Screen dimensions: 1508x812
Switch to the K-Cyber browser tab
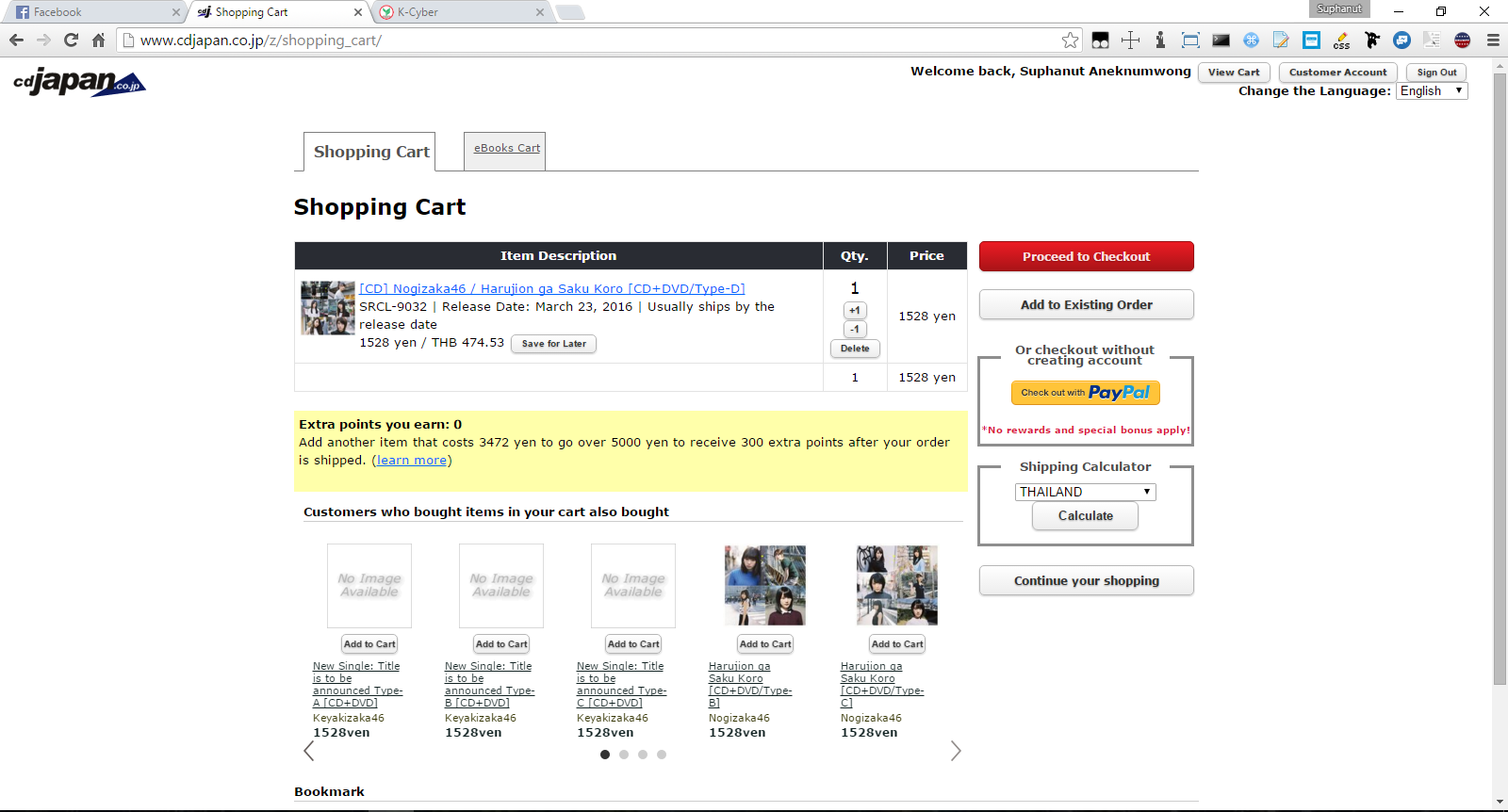[462, 12]
